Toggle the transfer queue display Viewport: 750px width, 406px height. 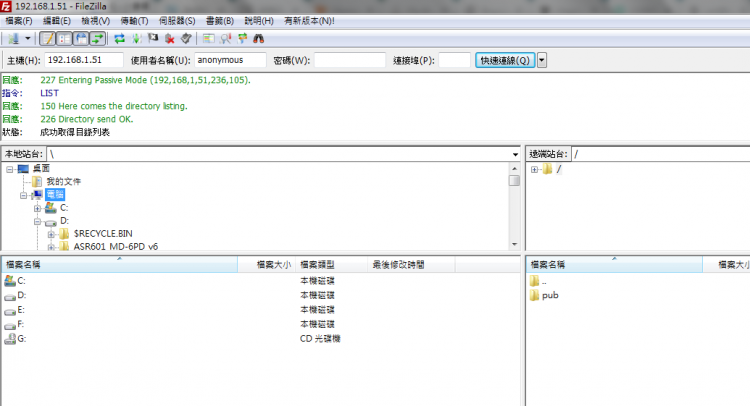pos(97,39)
